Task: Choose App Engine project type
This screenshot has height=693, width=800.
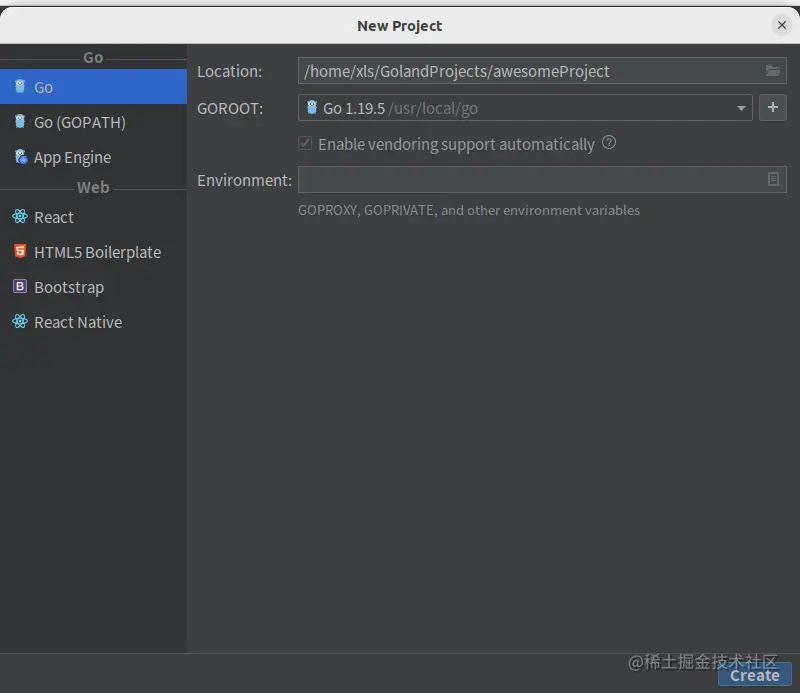Action: 93,157
